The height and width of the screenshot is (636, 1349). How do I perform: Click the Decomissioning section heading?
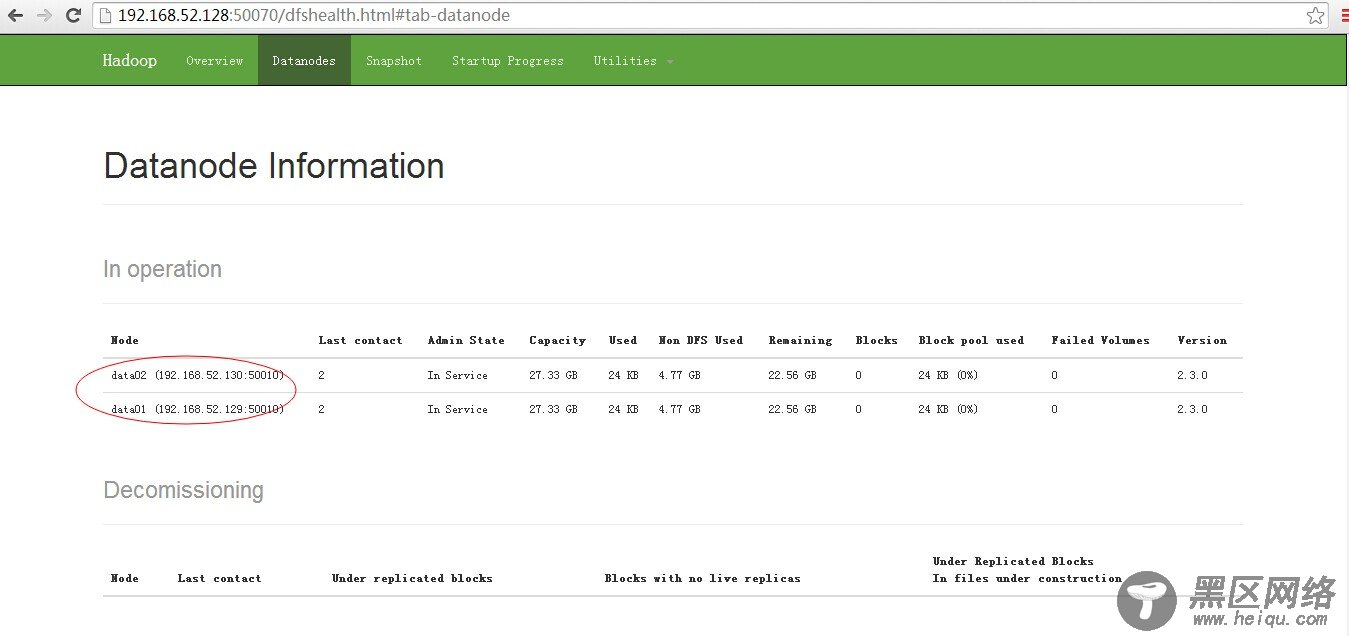click(x=183, y=490)
